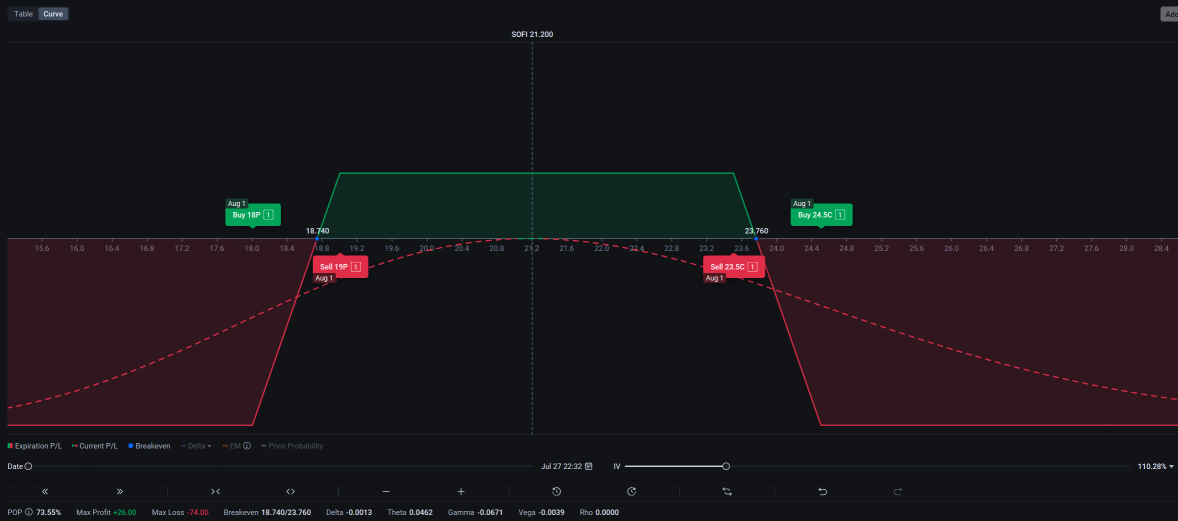Image resolution: width=1178 pixels, height=521 pixels.
Task: Click the minus zoom-out icon
Action: pos(386,491)
